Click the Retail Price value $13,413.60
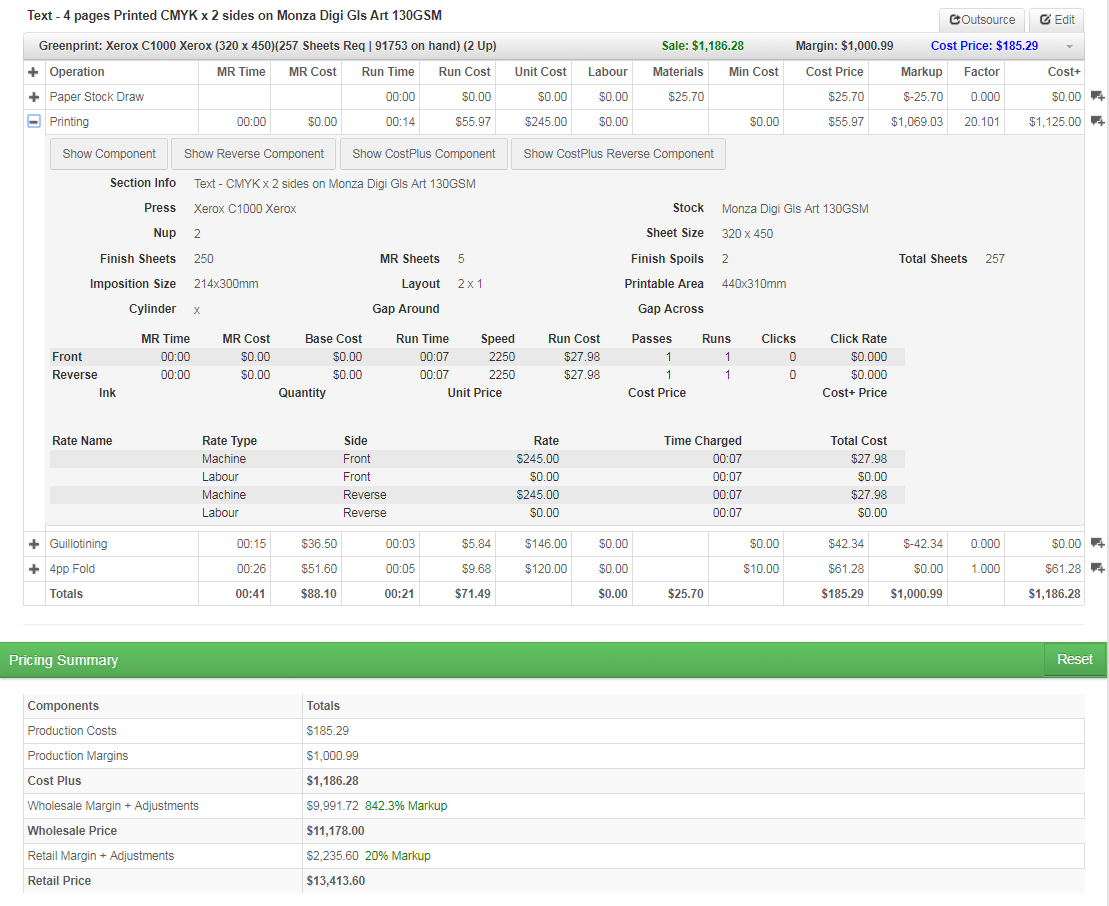1109x906 pixels. pyautogui.click(x=336, y=881)
